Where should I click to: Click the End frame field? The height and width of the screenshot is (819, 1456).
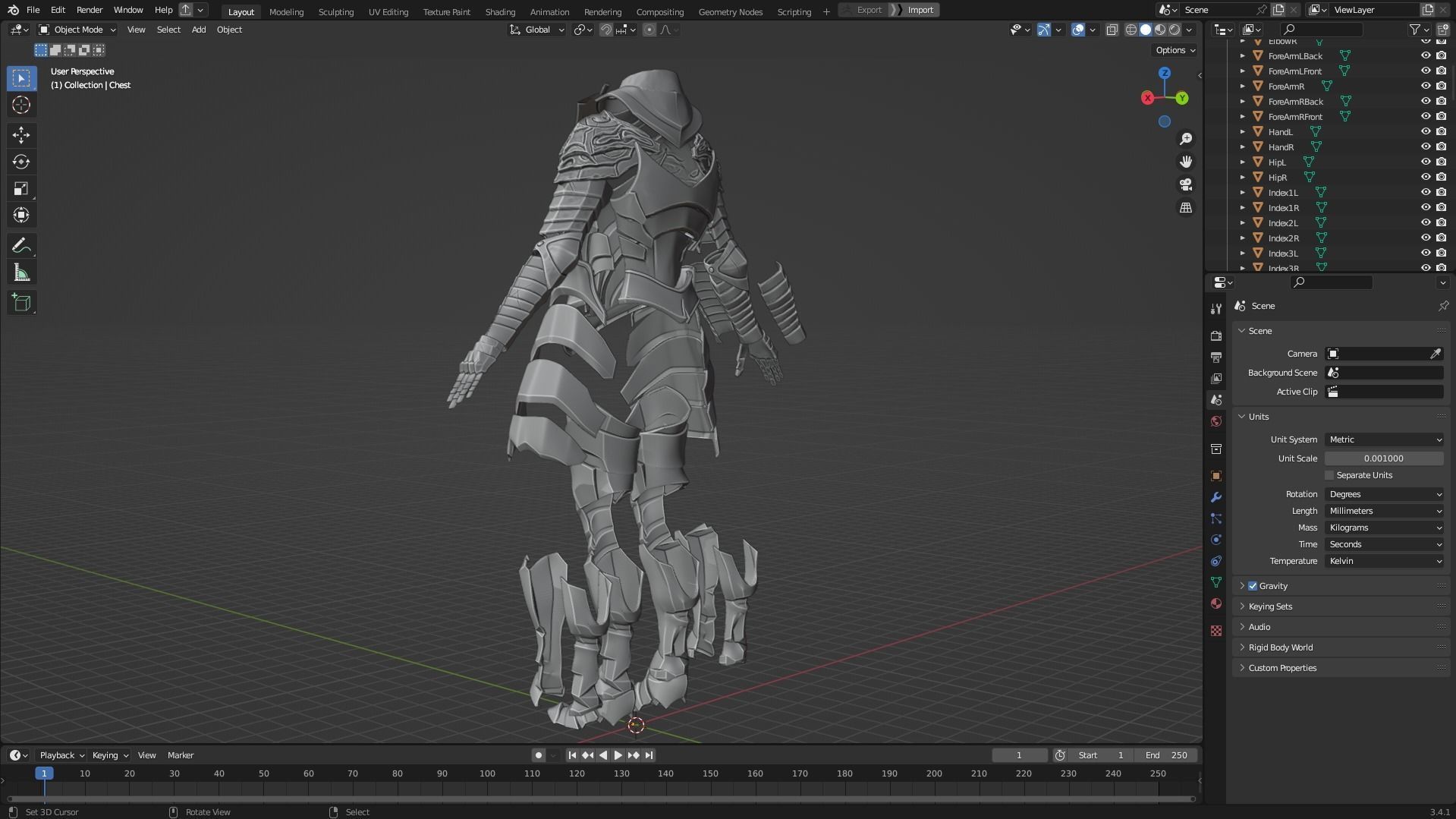(x=1166, y=755)
